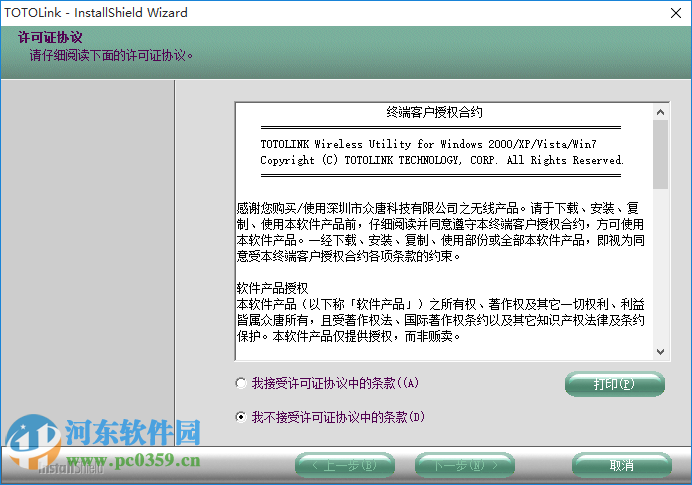Close the InstallShield Wizard window

tap(676, 13)
